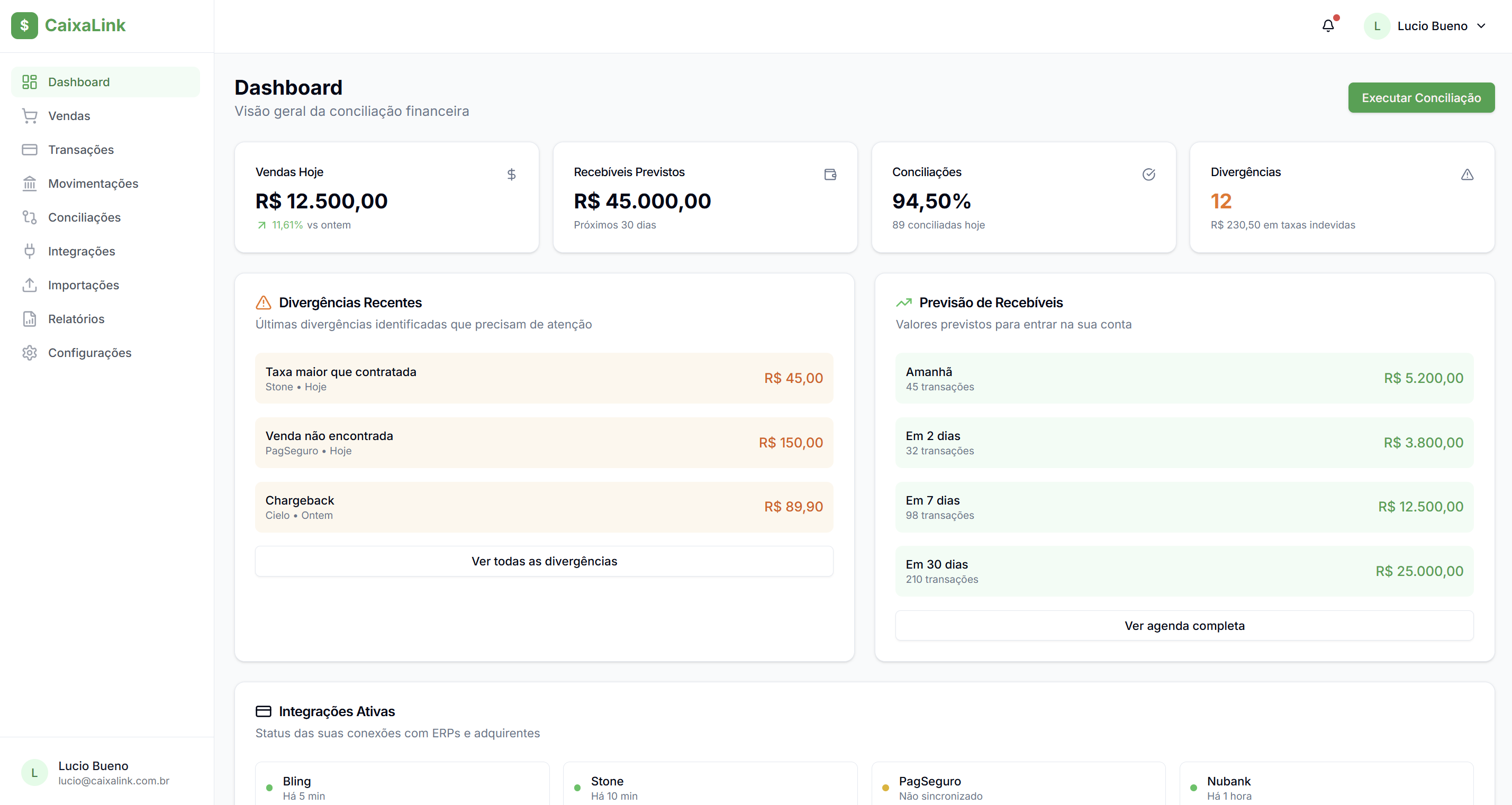Open the Vendas menu item
The height and width of the screenshot is (805, 1512).
click(69, 116)
